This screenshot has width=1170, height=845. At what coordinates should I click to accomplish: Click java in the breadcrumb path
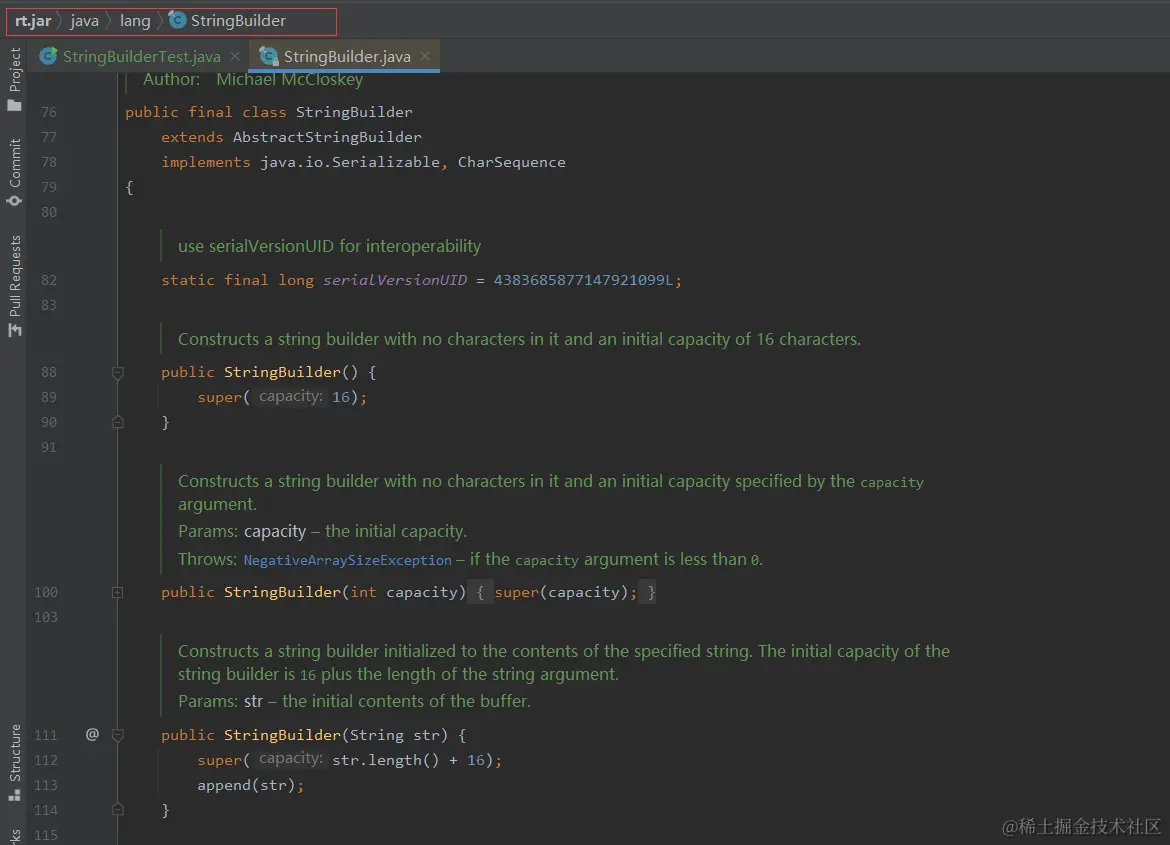(84, 21)
